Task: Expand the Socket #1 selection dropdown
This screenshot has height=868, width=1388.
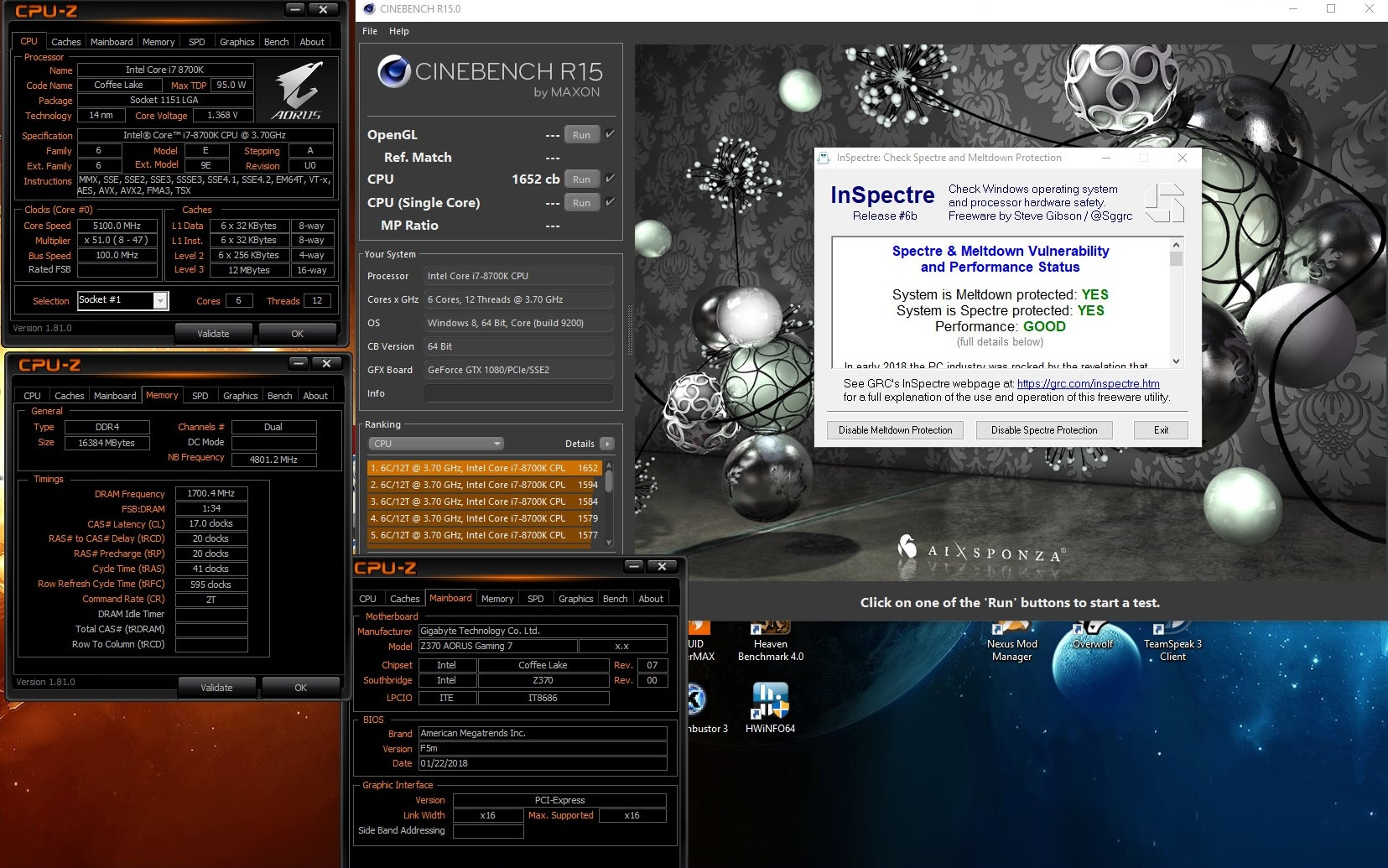Action: coord(160,300)
